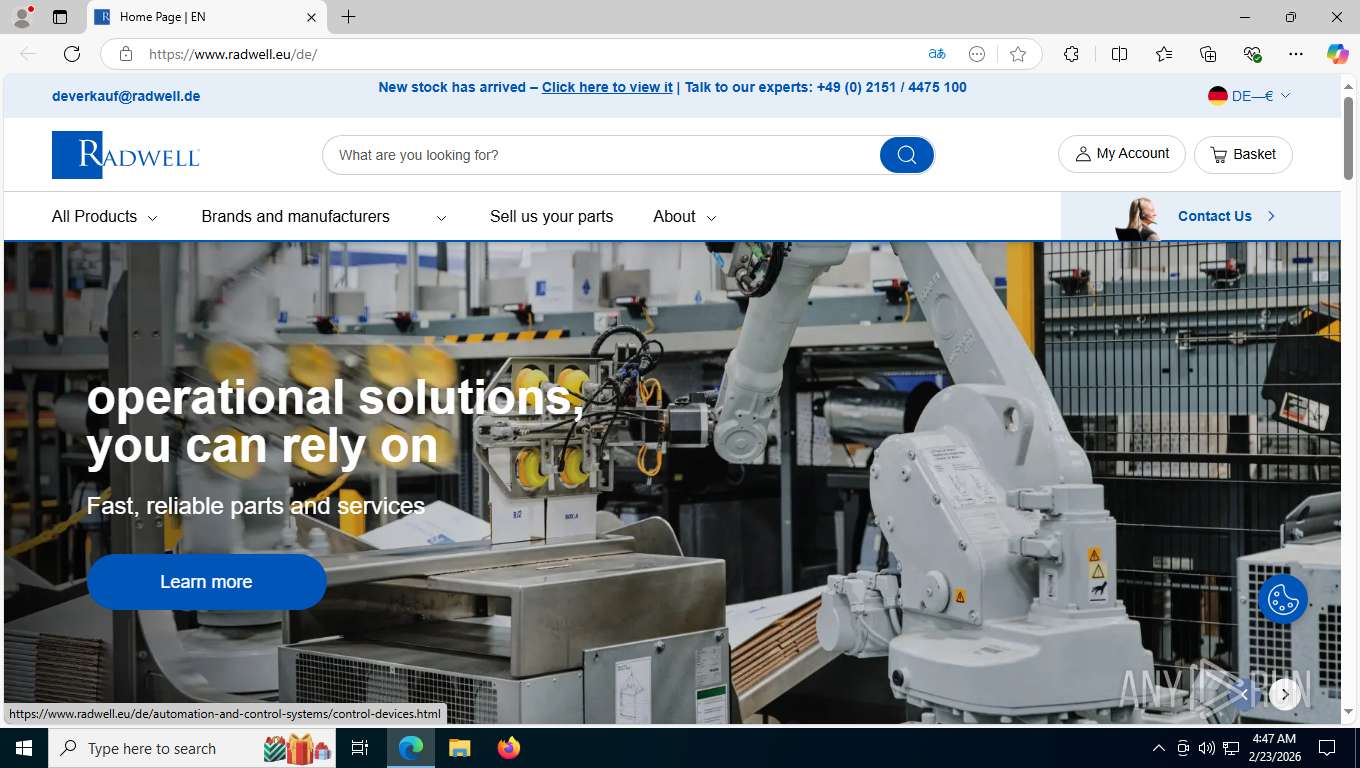Open the browser Extensions icon
This screenshot has width=1360, height=768.
point(1071,54)
